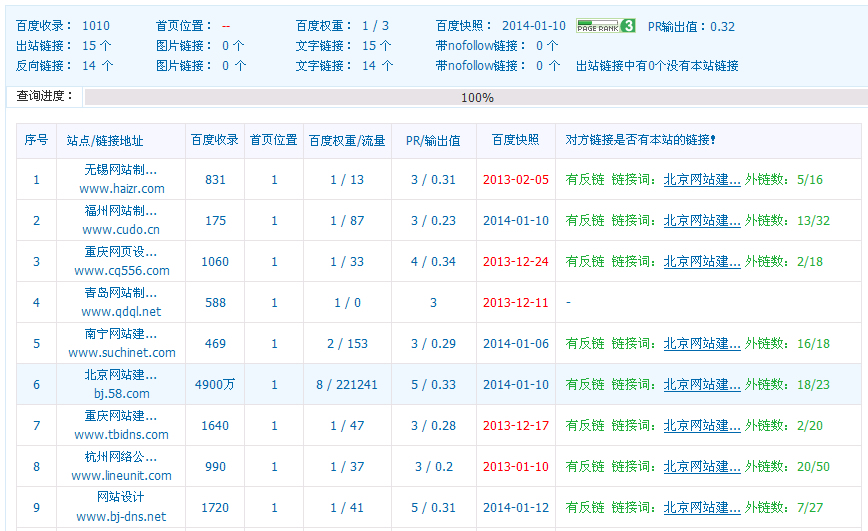The height and width of the screenshot is (531, 868).
Task: Click the 4 / 0.34 PR value
Action: click(x=433, y=262)
